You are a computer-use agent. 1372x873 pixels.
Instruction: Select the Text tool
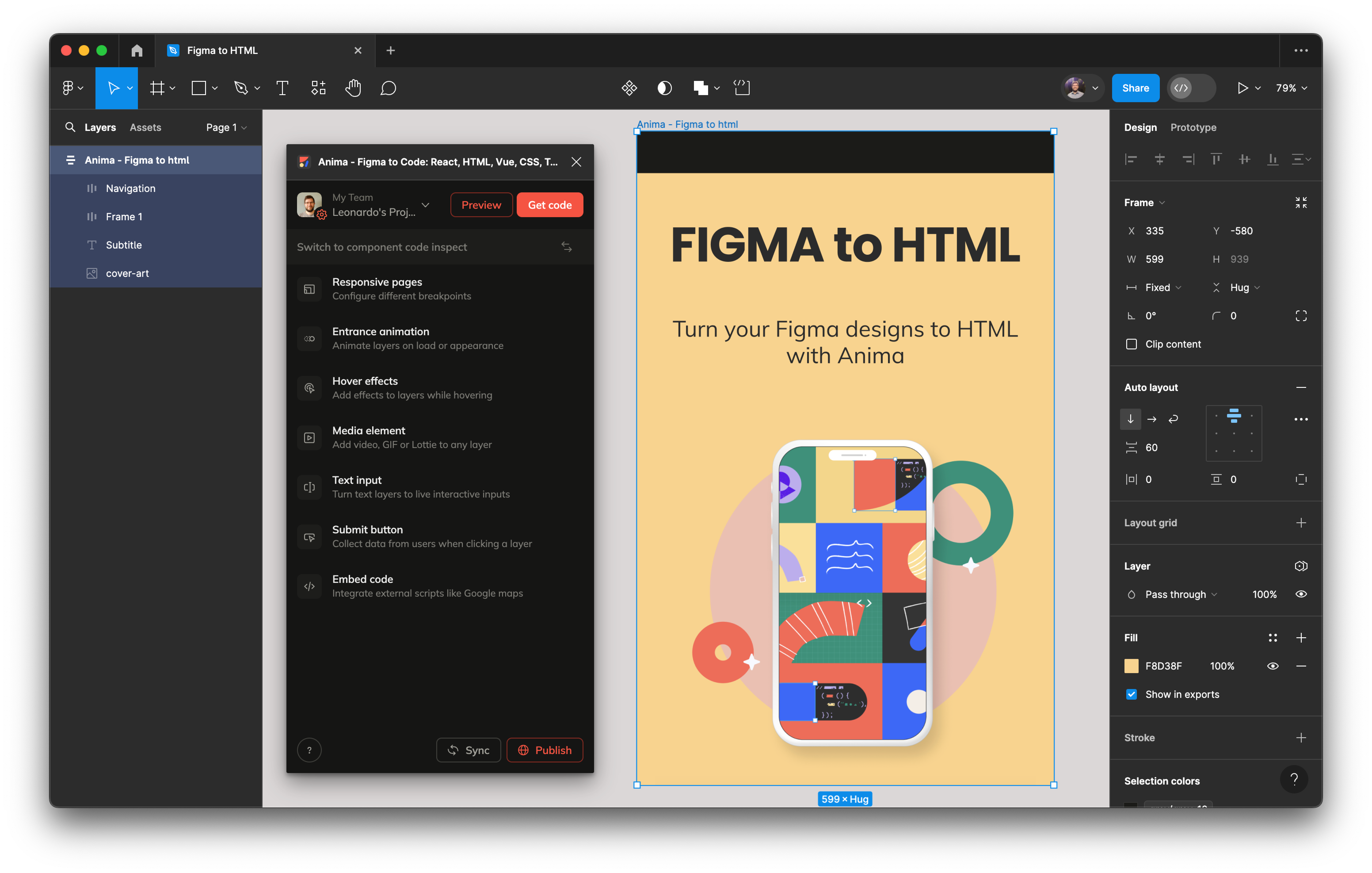point(282,88)
